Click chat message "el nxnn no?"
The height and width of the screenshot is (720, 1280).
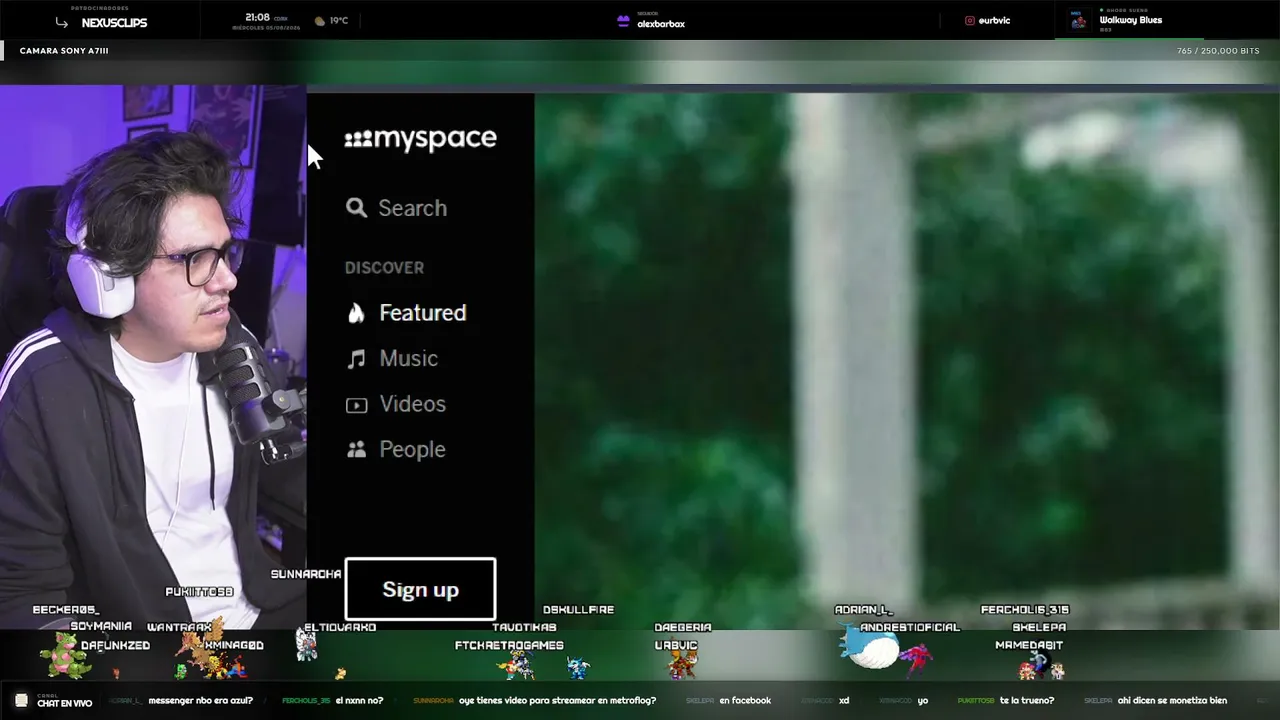click(359, 701)
